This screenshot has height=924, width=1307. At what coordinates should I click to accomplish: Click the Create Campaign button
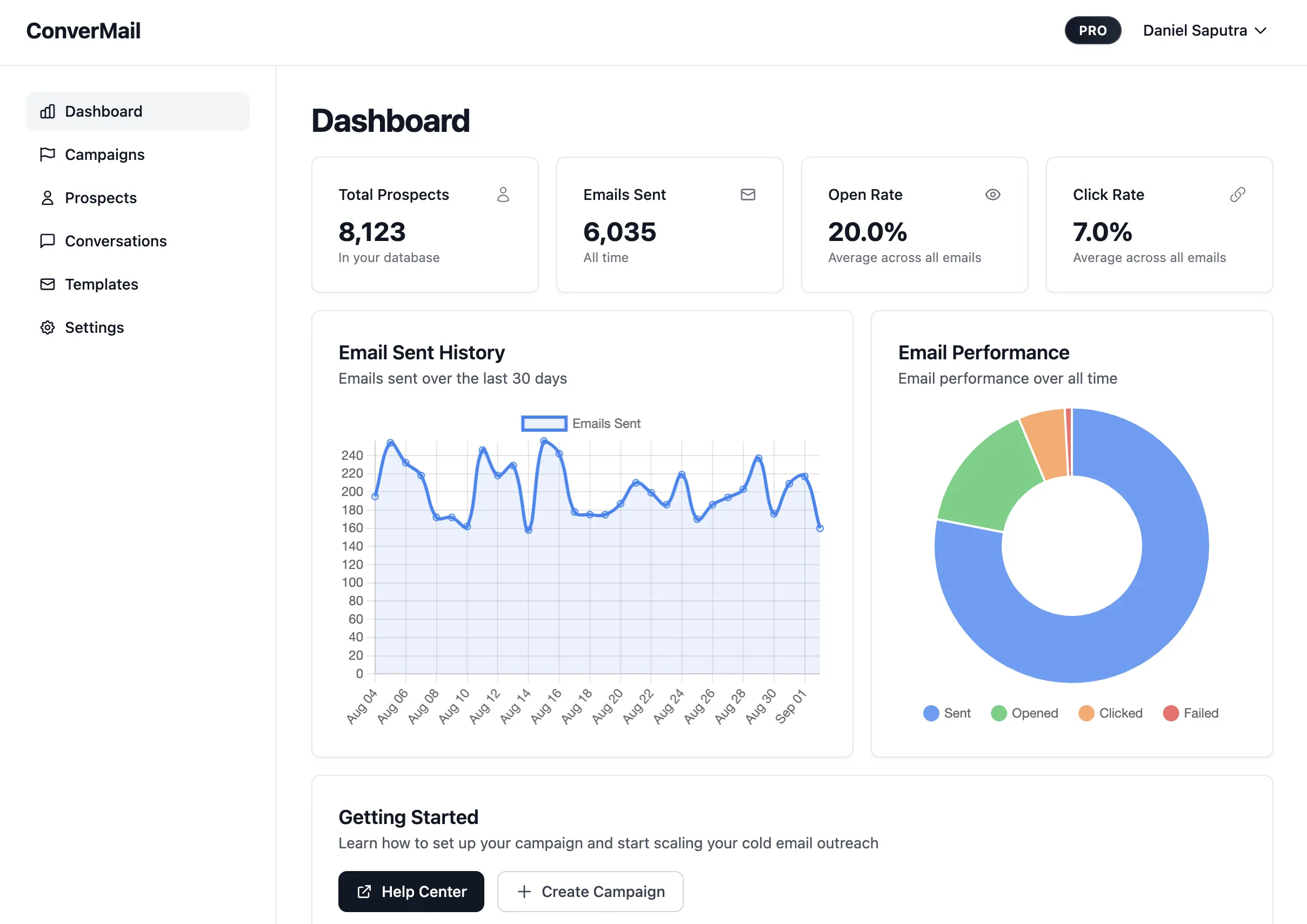click(x=590, y=892)
